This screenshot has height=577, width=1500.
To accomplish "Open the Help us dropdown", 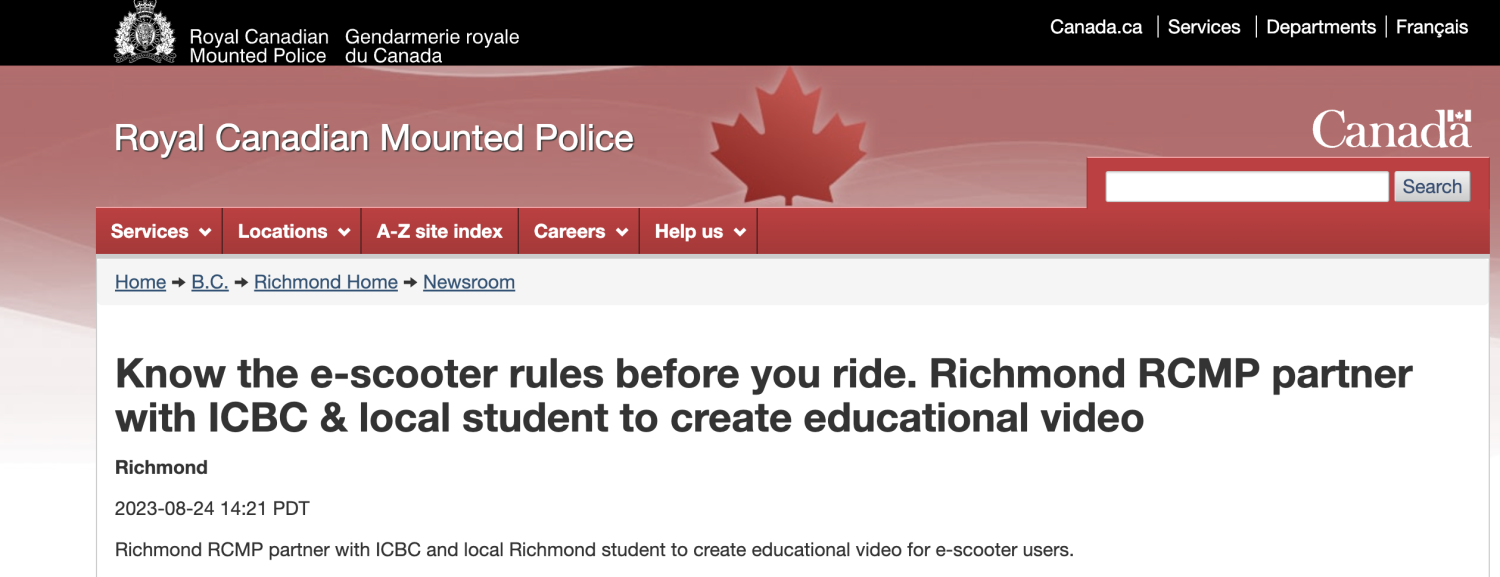I will [x=697, y=231].
